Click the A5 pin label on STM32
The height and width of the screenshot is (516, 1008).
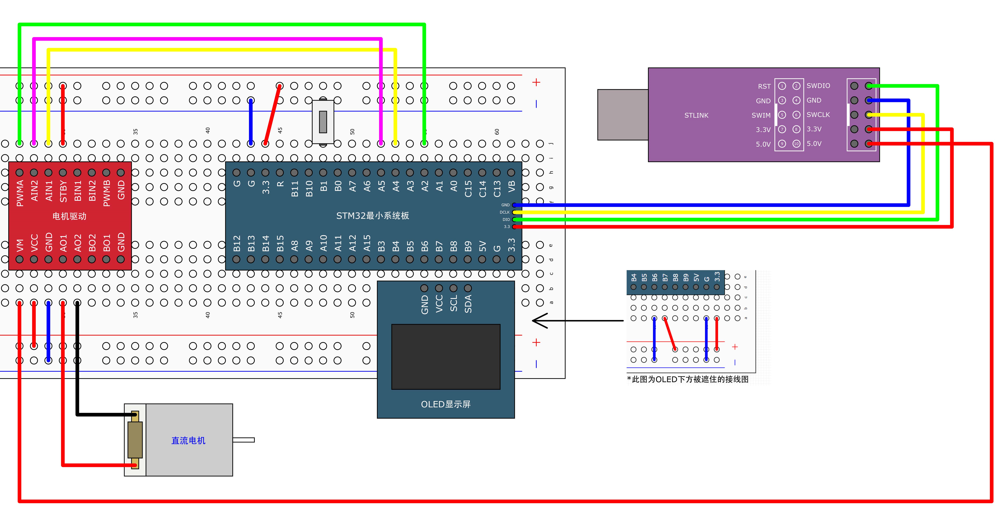[x=381, y=186]
